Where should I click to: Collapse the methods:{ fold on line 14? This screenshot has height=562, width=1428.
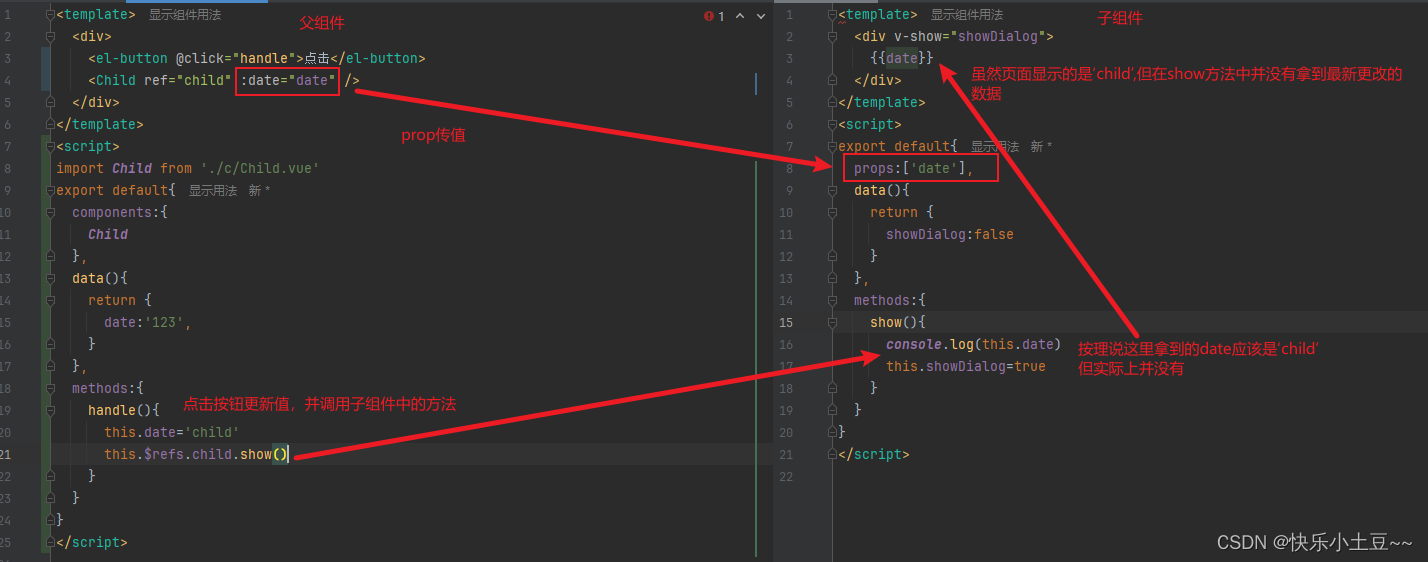coord(833,300)
